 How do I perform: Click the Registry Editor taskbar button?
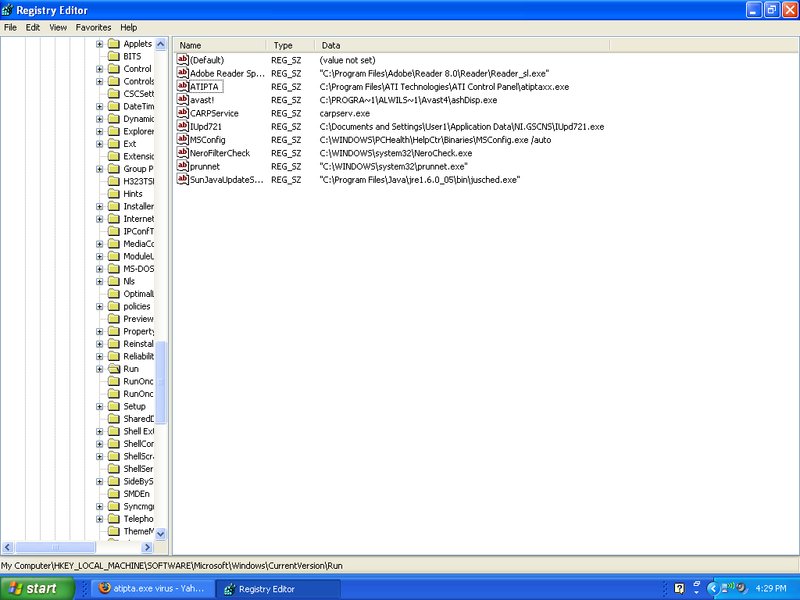[278, 588]
